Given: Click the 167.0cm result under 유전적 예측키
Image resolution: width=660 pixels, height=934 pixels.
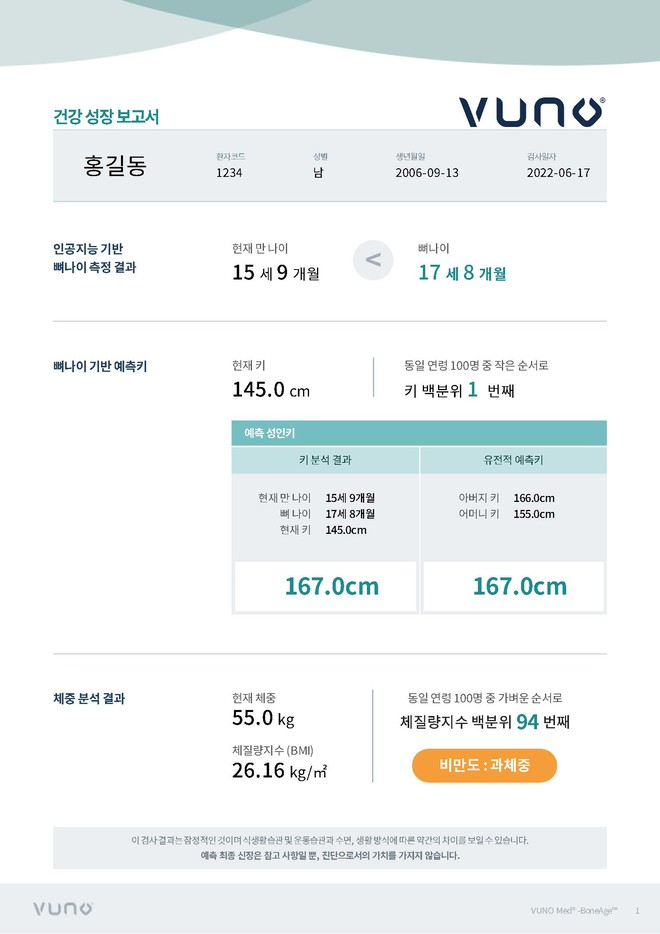Looking at the screenshot, I should point(519,587).
